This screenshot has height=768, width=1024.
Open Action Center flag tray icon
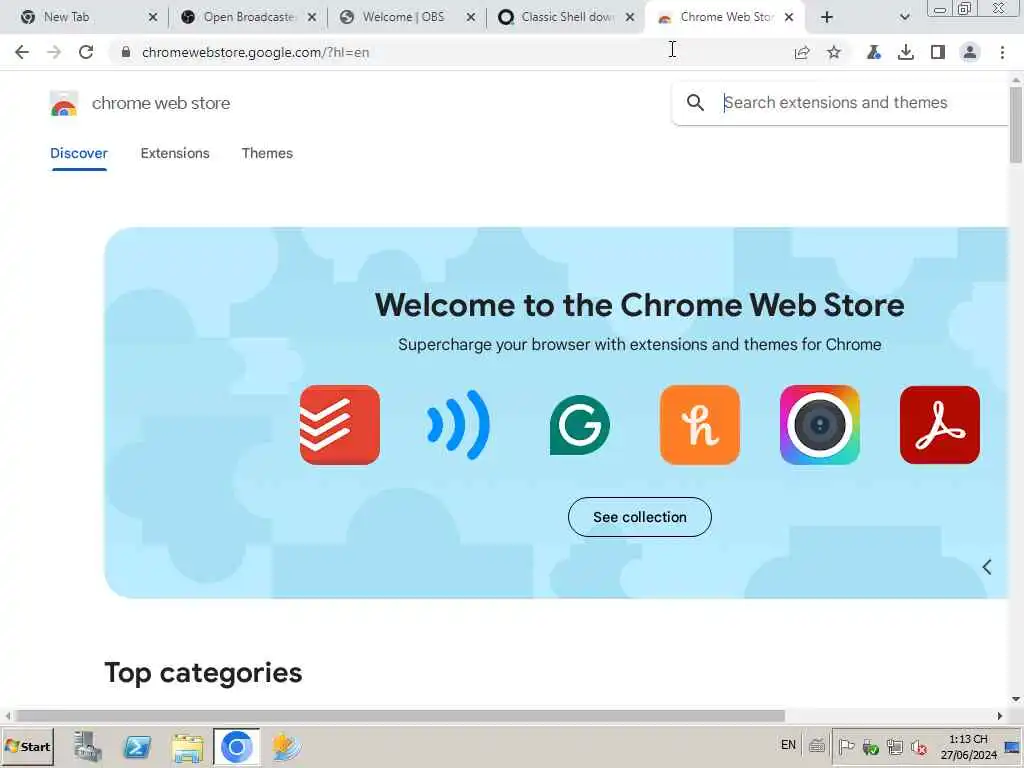tap(846, 746)
